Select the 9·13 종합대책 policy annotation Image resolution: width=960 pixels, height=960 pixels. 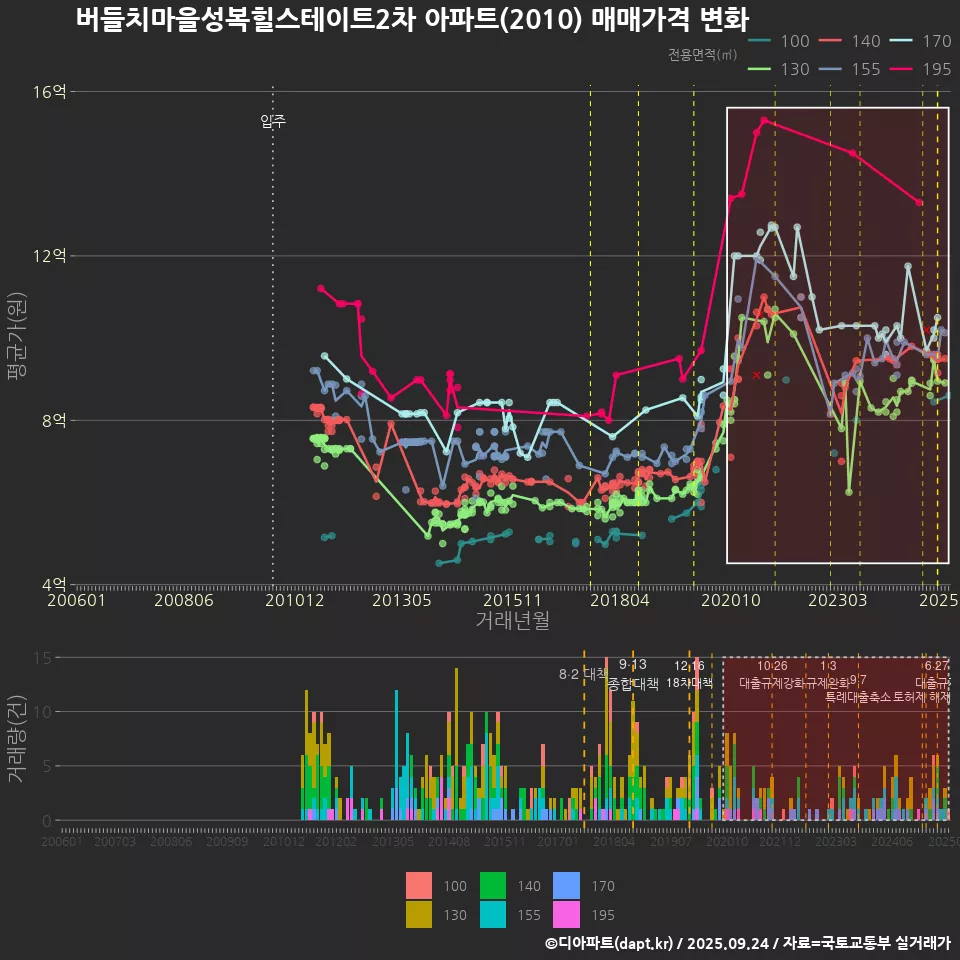point(633,674)
